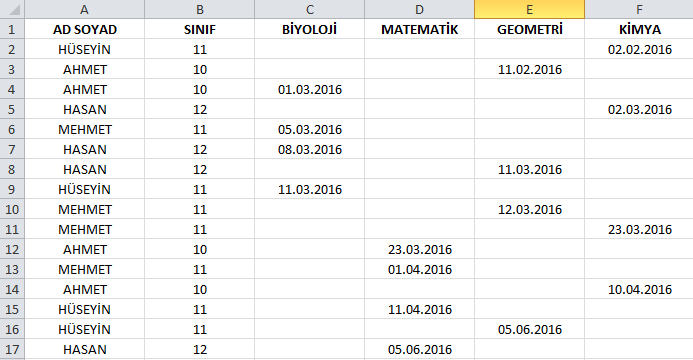Select class value 11 in row 15

(199, 309)
